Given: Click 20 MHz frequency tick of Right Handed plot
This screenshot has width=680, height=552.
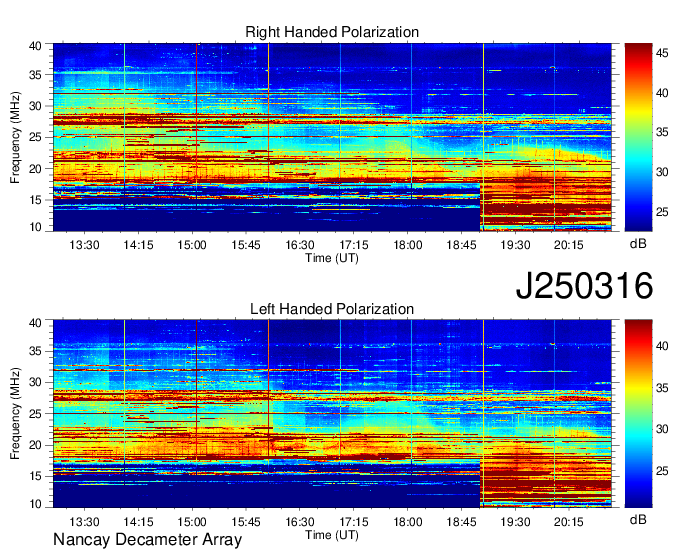Looking at the screenshot, I should click(x=35, y=169).
